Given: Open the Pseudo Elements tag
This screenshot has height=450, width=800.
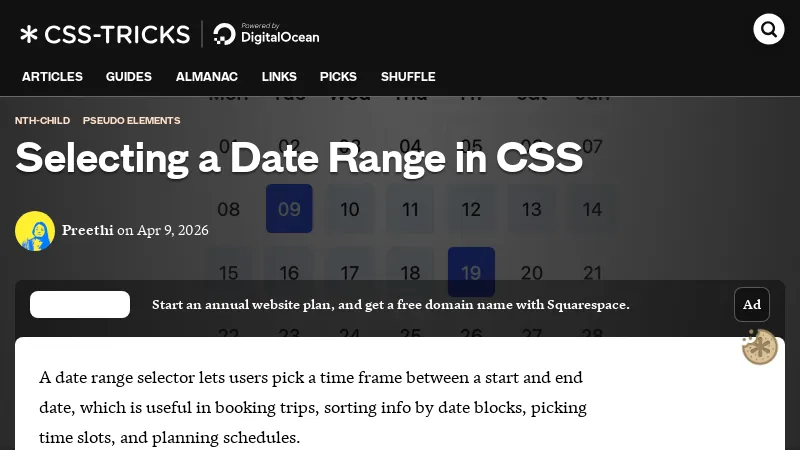Looking at the screenshot, I should coord(131,120).
